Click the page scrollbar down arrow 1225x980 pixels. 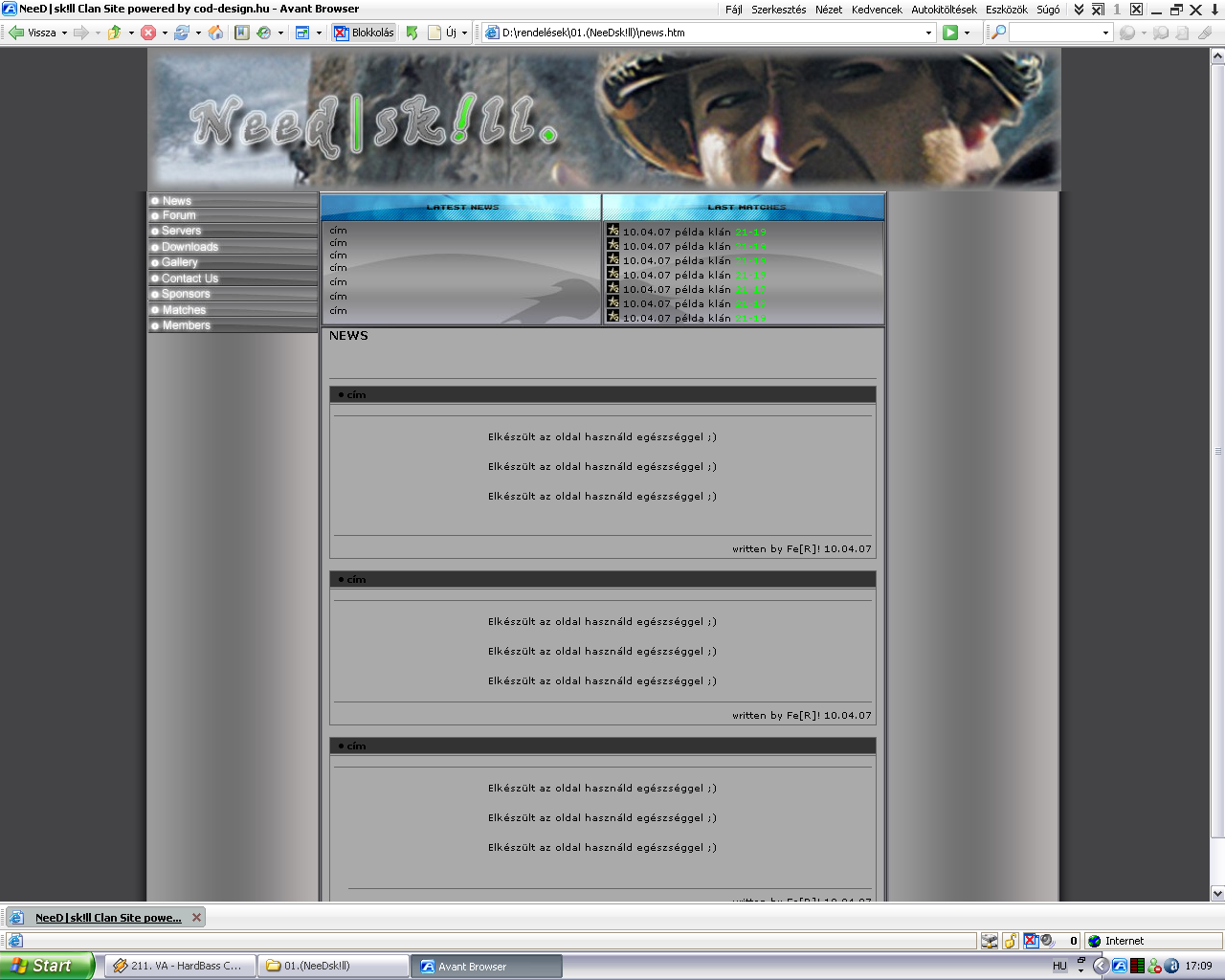click(x=1217, y=893)
